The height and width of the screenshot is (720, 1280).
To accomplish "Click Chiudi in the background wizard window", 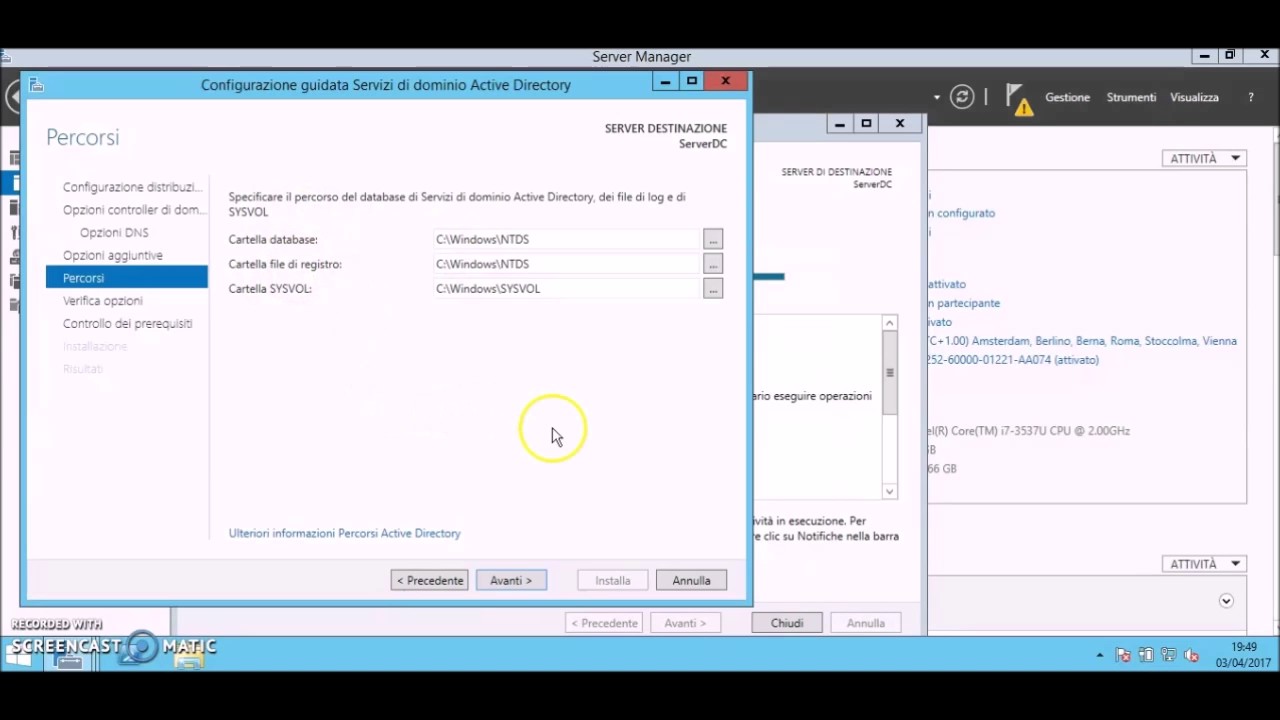I will pos(787,622).
